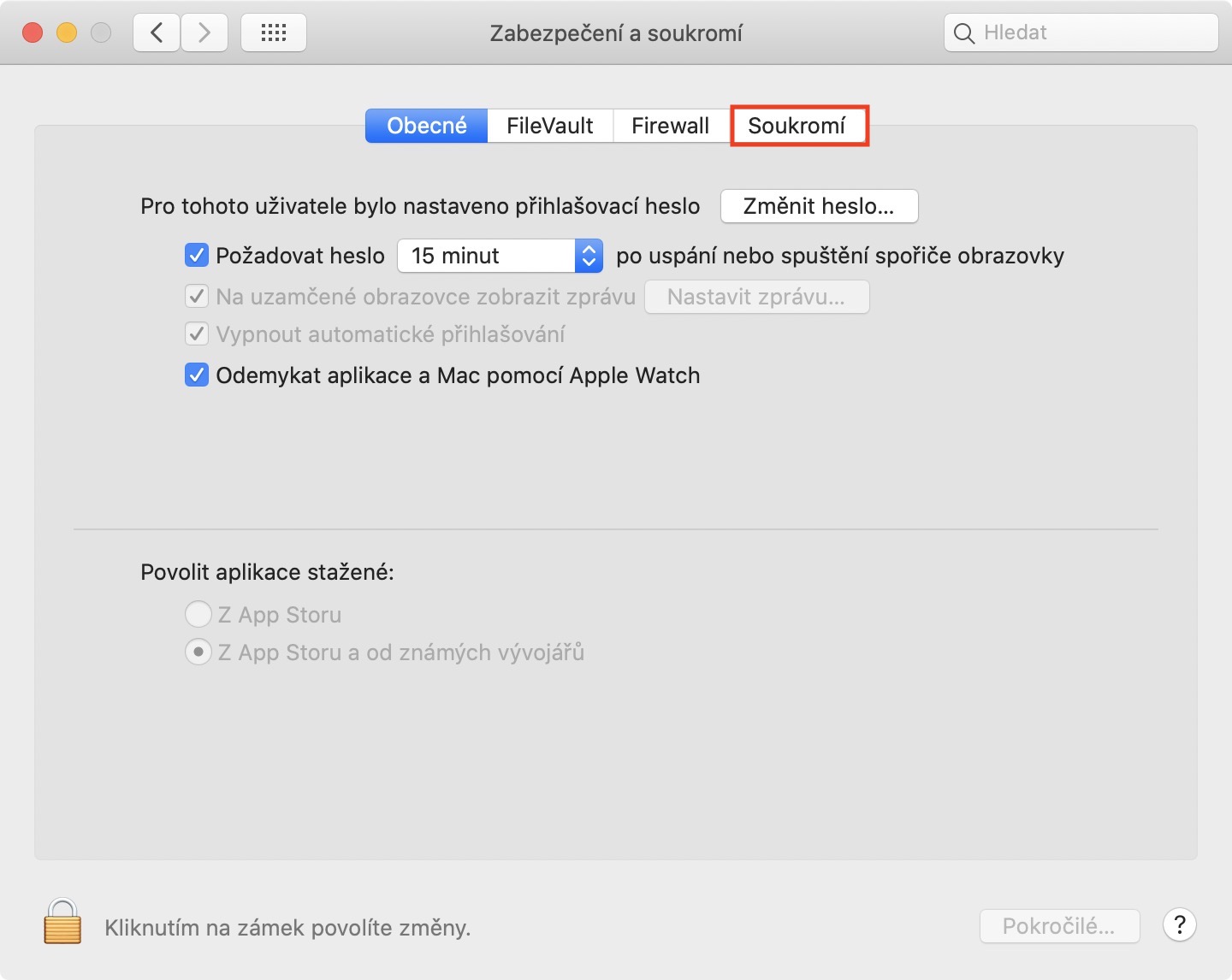The width and height of the screenshot is (1232, 980).
Task: Open the 15 minut dropdown
Action: pyautogui.click(x=500, y=255)
